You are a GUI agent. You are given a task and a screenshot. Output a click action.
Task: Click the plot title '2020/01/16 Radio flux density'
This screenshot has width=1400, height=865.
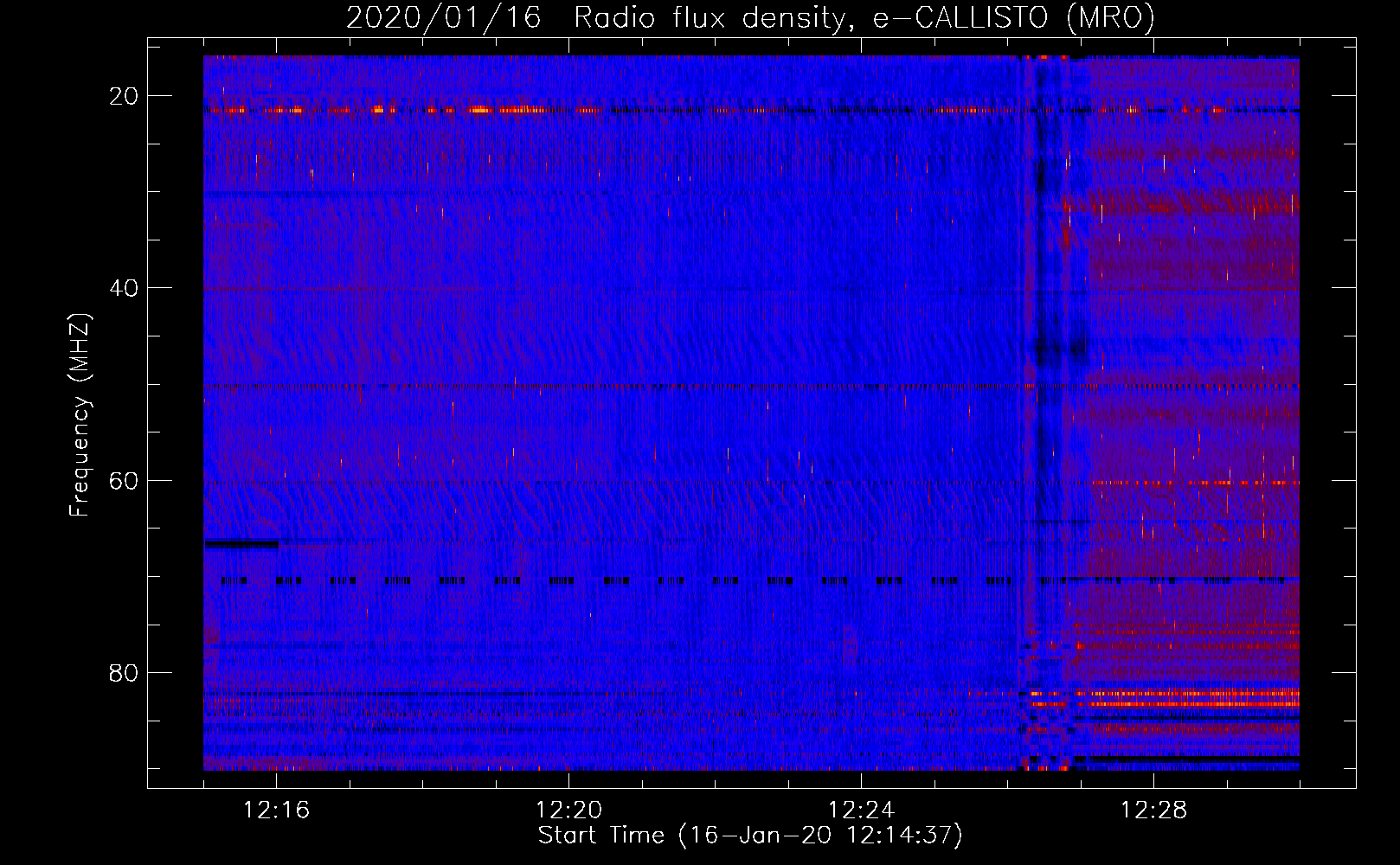tap(750, 17)
